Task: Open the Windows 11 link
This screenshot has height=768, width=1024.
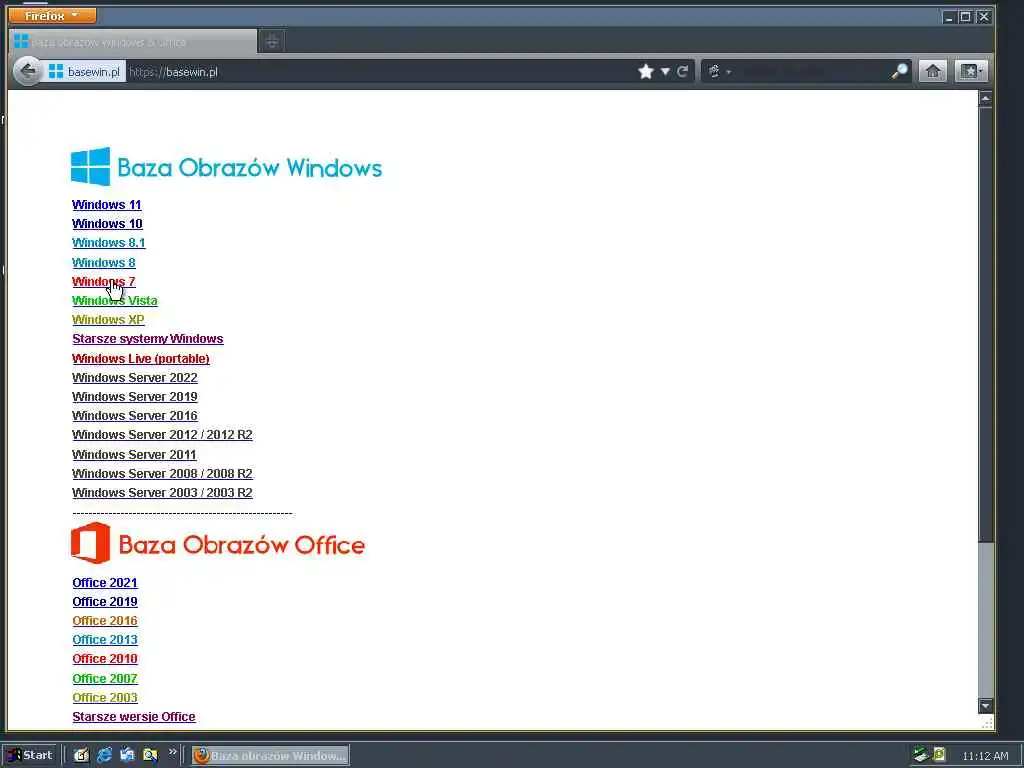Action: [106, 204]
